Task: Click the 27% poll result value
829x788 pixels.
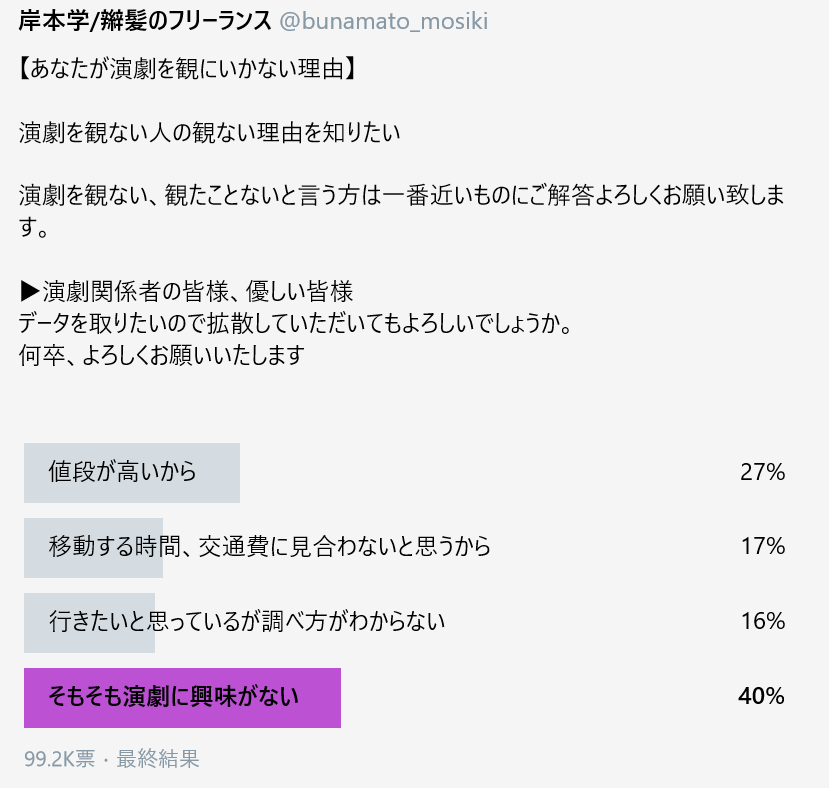Action: (x=762, y=472)
